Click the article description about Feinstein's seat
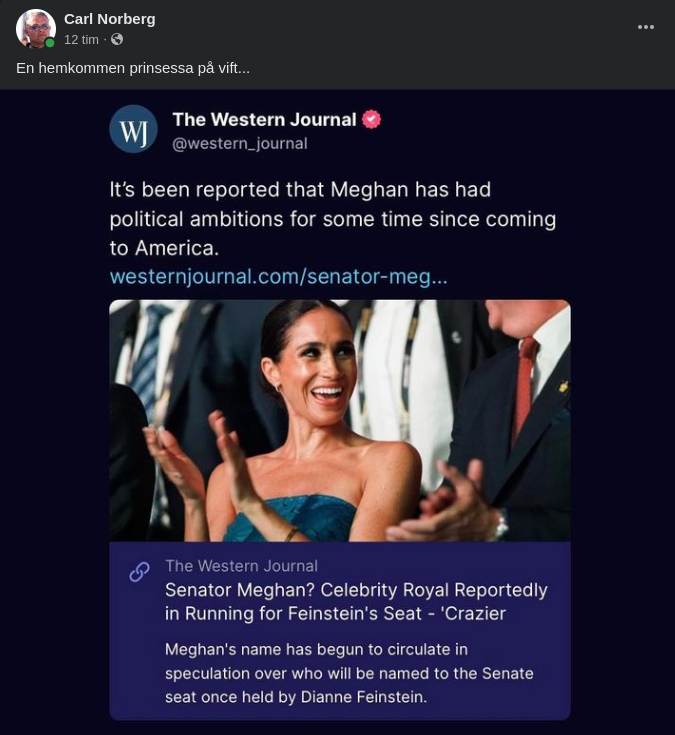675x735 pixels. (349, 672)
